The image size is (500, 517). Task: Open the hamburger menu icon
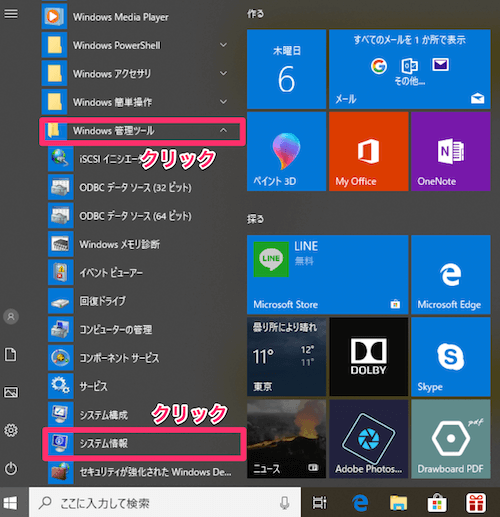tap(11, 14)
